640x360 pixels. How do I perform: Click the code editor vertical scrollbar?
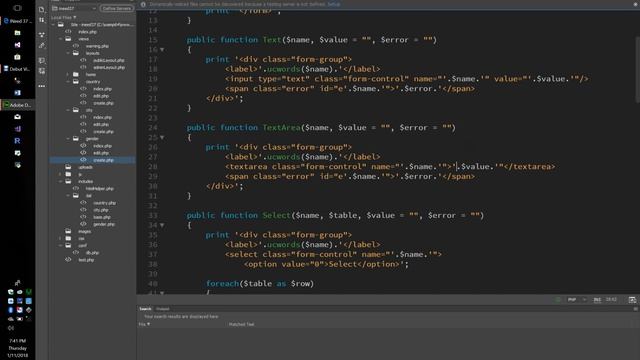click(x=637, y=69)
